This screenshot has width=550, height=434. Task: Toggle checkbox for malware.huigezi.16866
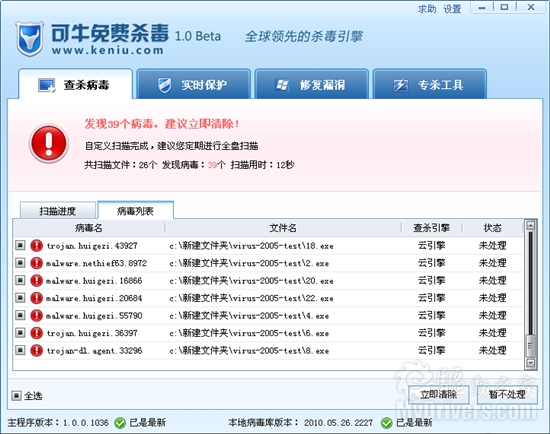coord(20,280)
